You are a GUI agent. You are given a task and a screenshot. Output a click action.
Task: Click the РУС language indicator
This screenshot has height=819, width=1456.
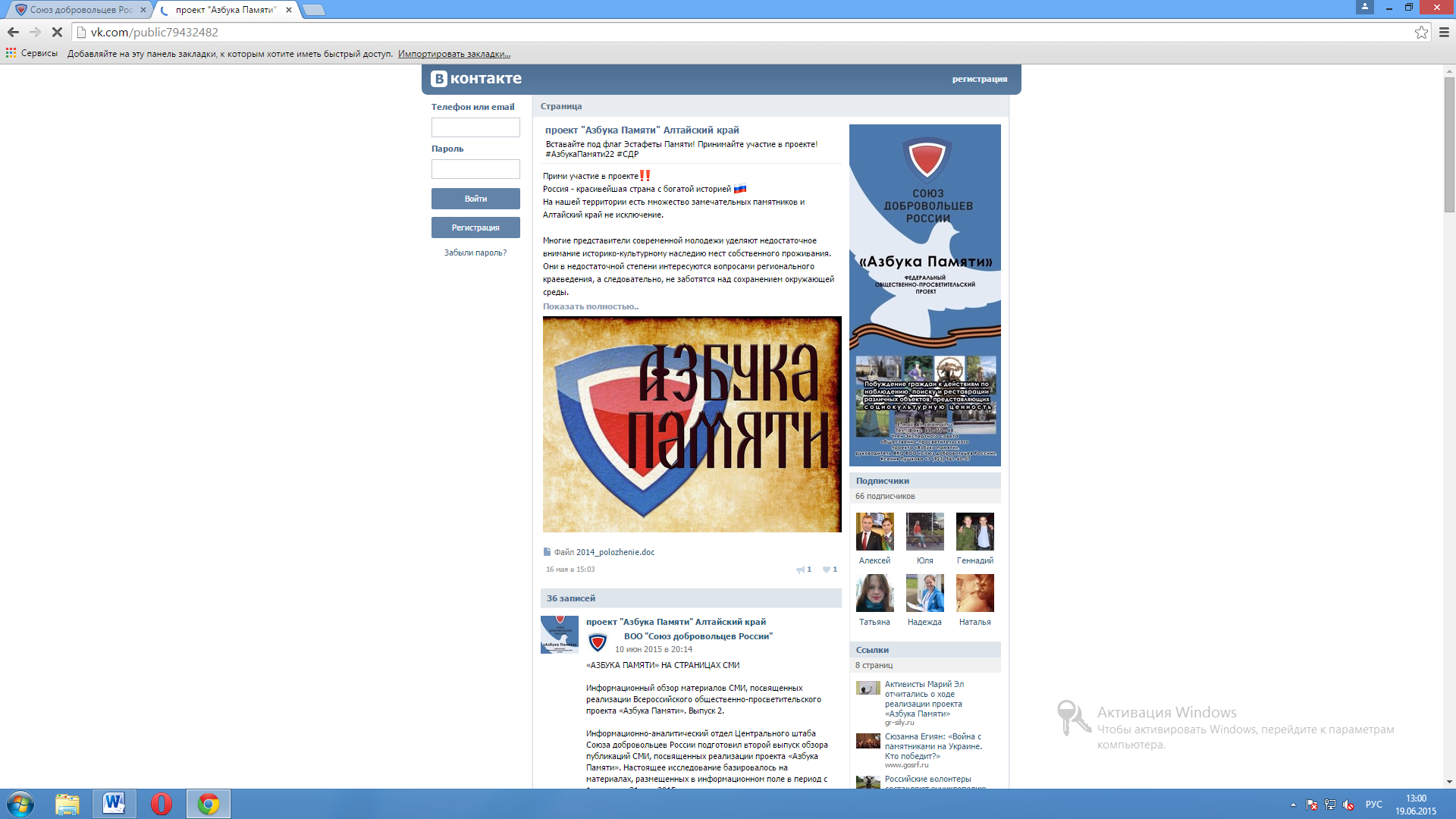click(1374, 805)
